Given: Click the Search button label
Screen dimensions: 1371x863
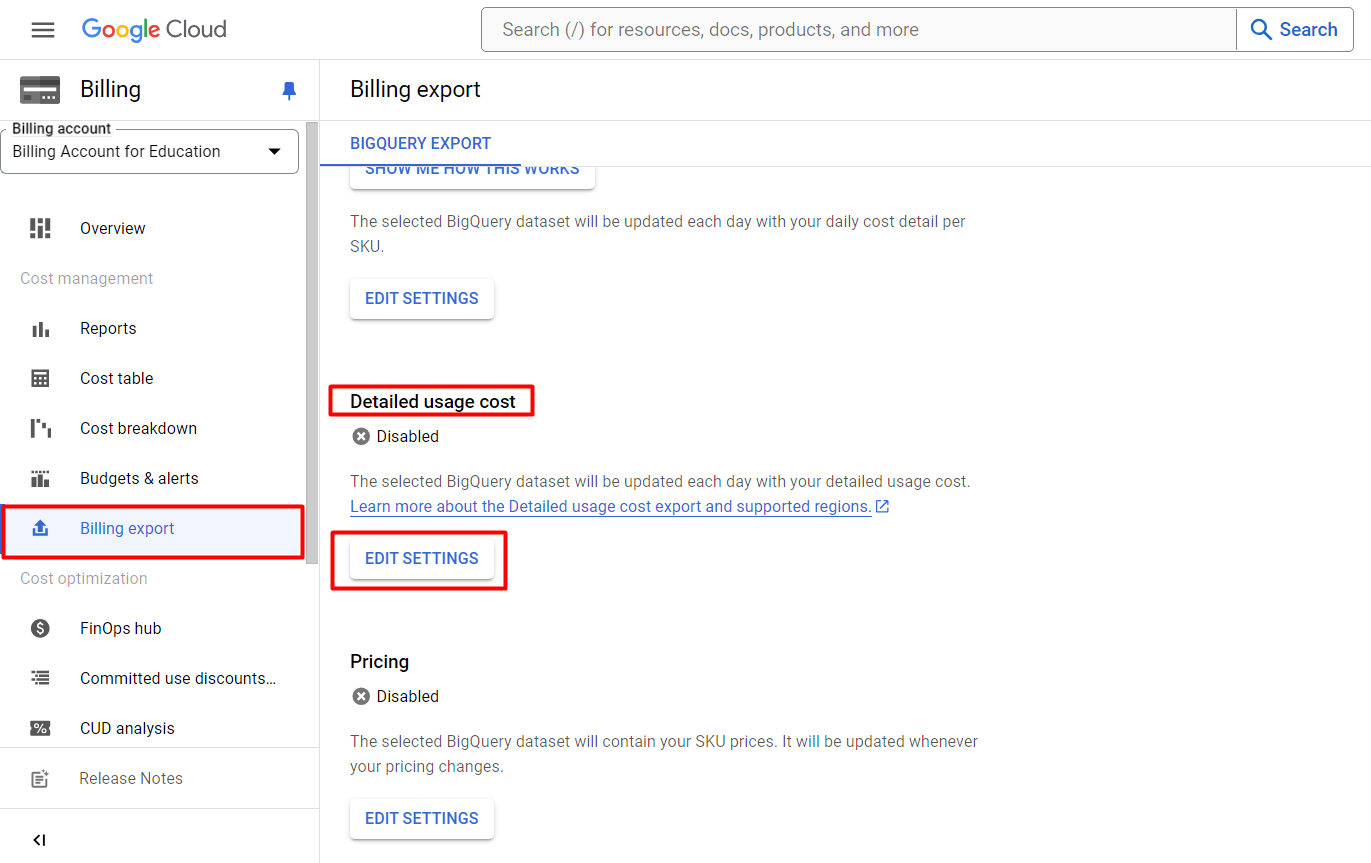Looking at the screenshot, I should [x=1308, y=30].
